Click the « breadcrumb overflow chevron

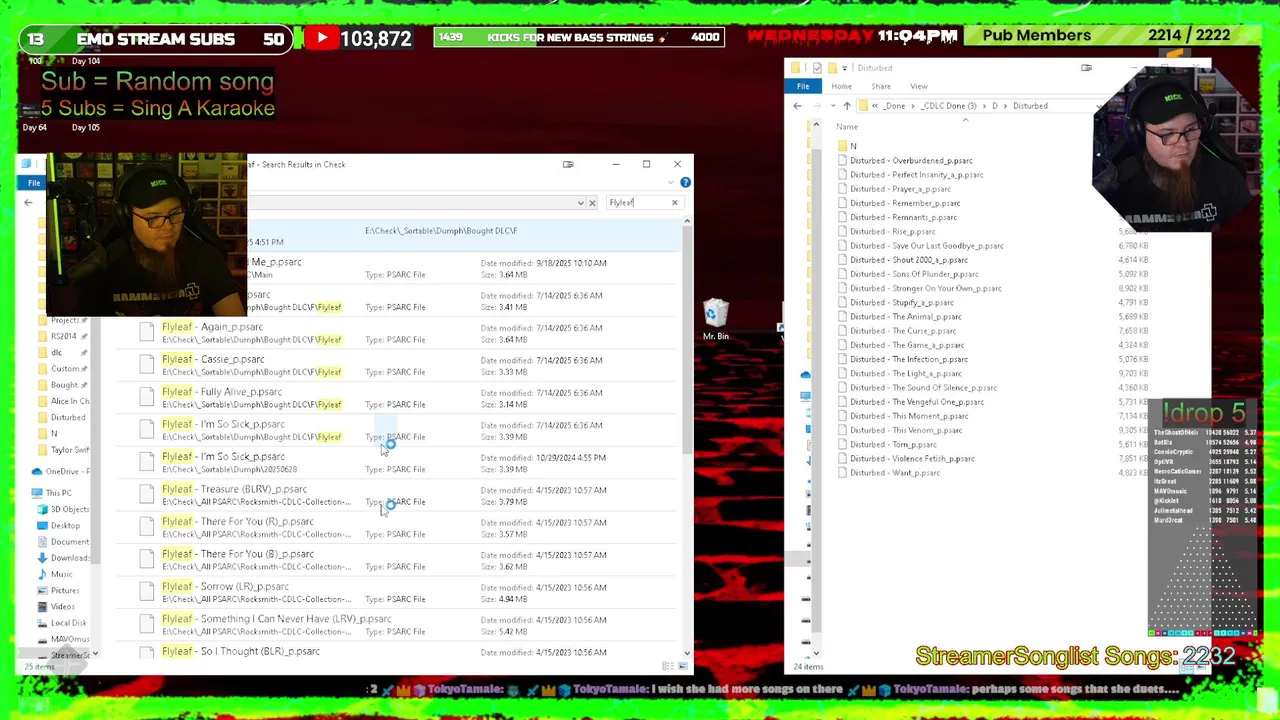[875, 105]
